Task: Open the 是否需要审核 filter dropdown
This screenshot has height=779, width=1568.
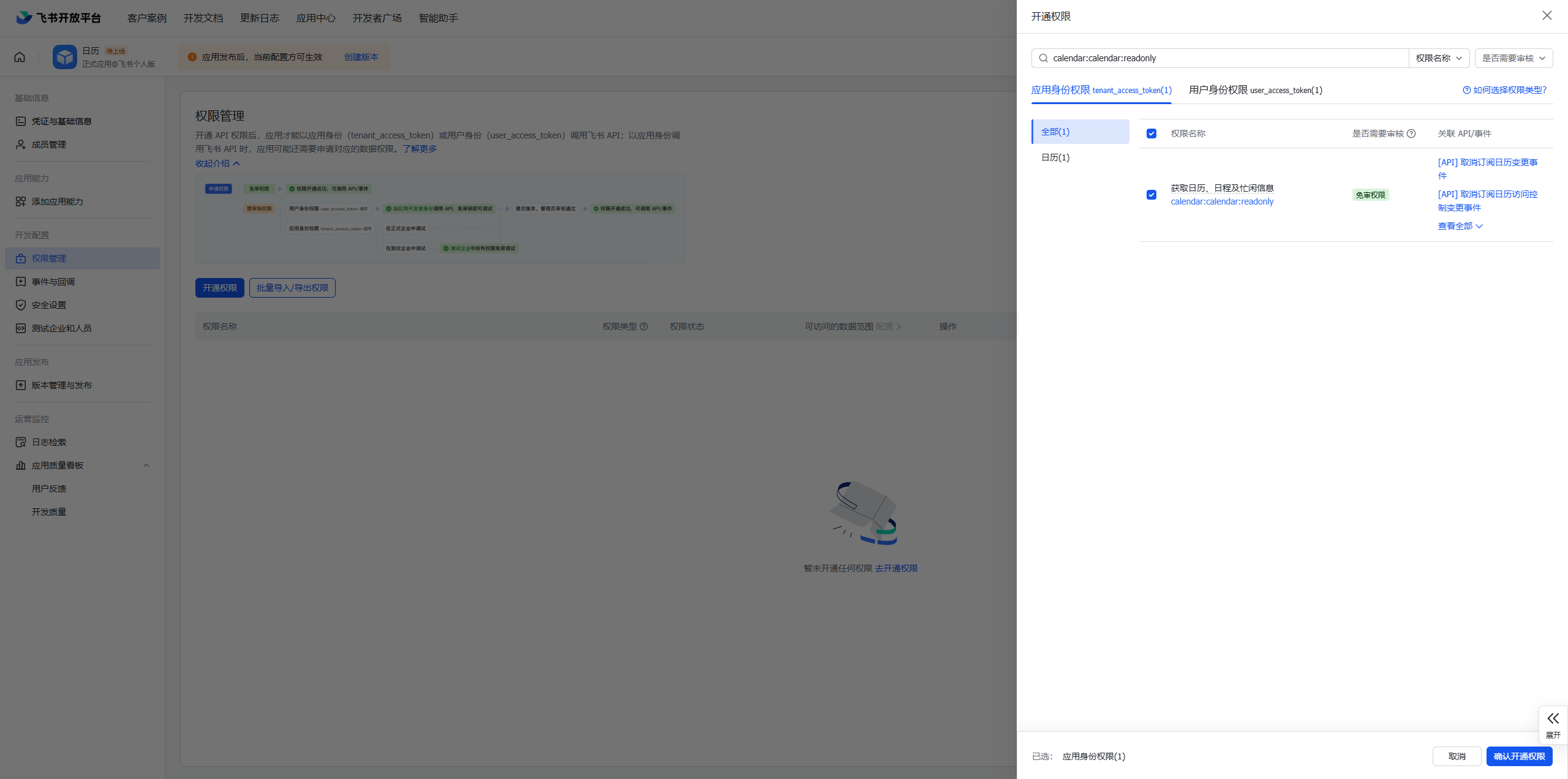Action: click(x=1513, y=58)
